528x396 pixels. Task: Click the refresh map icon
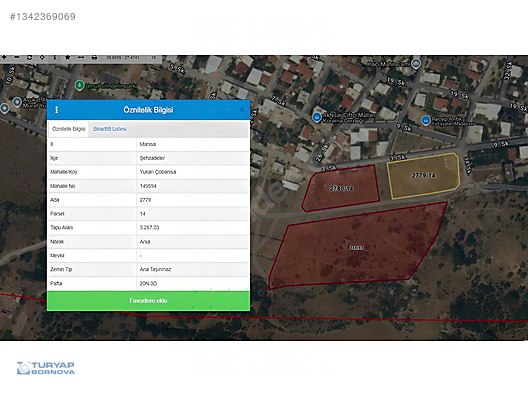coord(29,58)
